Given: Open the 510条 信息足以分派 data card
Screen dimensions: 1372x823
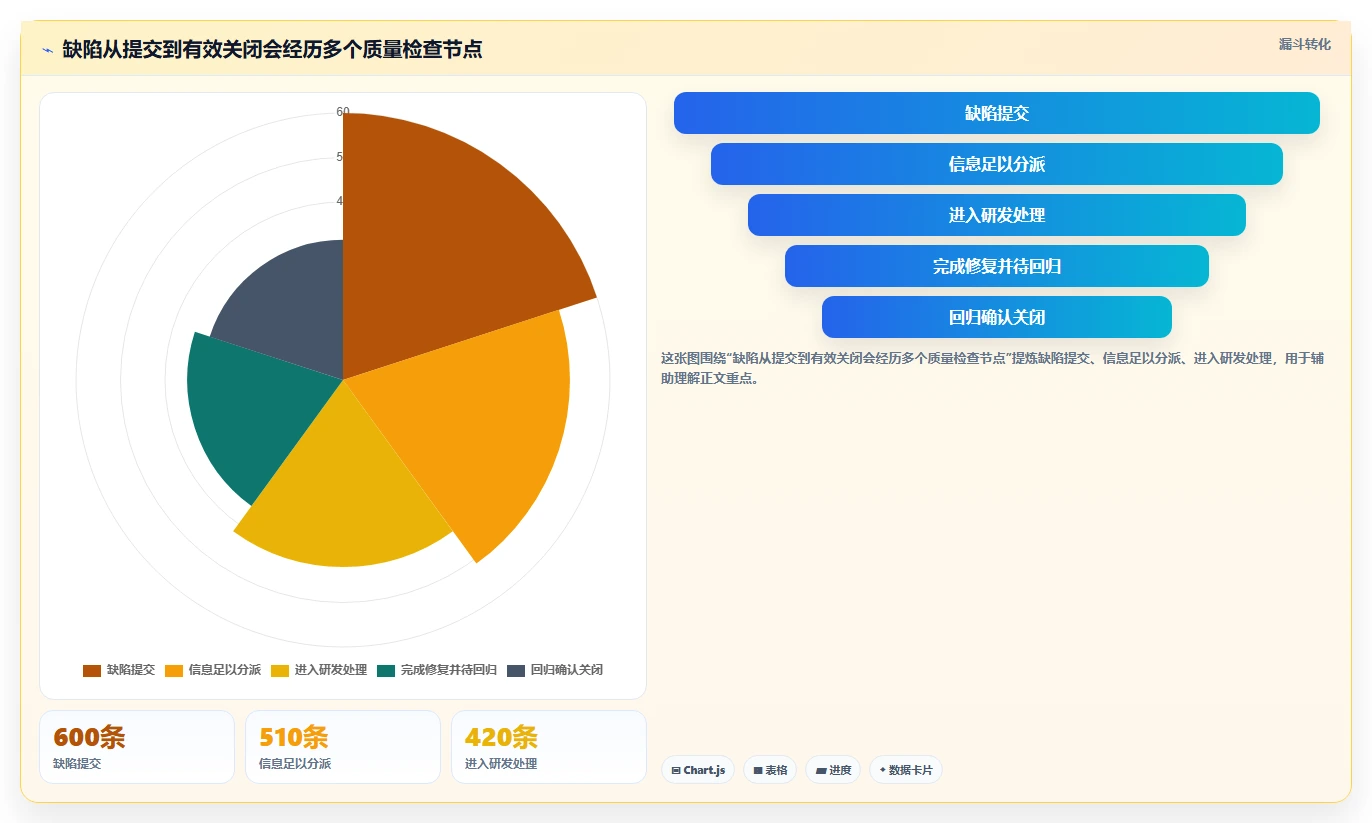Looking at the screenshot, I should pos(343,747).
